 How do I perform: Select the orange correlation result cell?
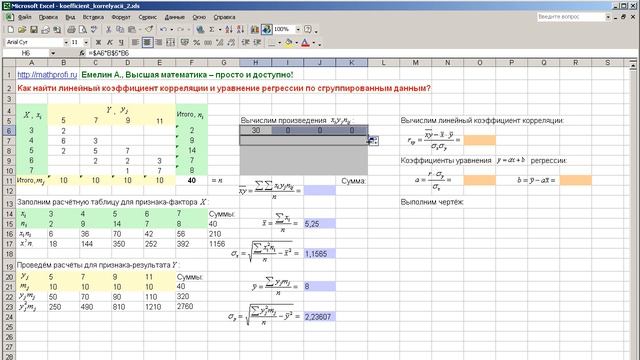(480, 140)
